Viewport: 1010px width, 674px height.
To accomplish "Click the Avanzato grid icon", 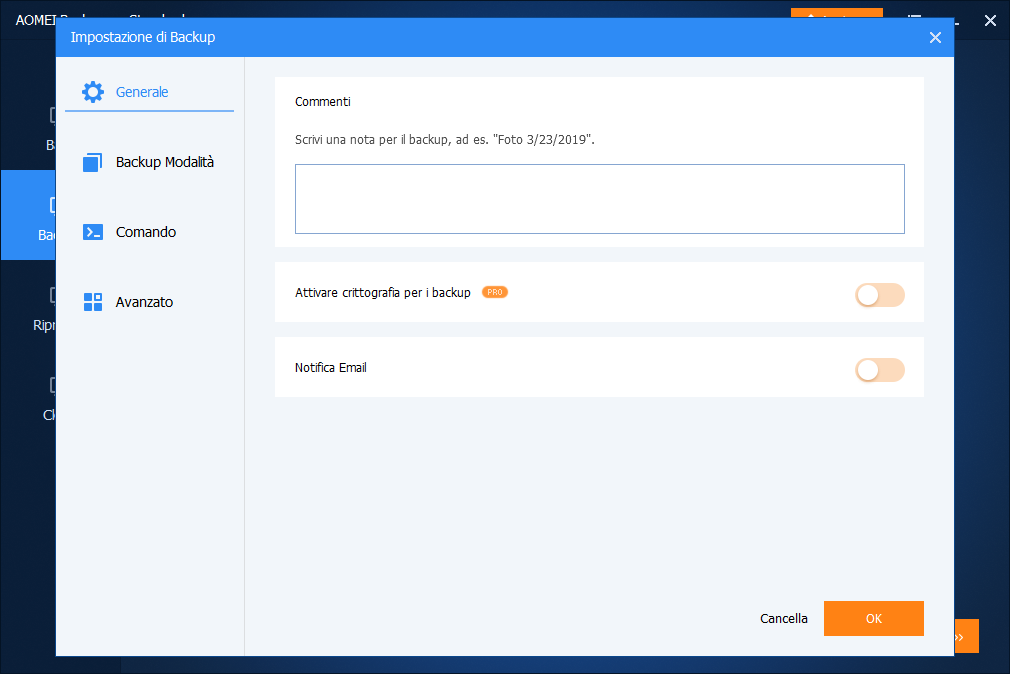I will coord(93,302).
